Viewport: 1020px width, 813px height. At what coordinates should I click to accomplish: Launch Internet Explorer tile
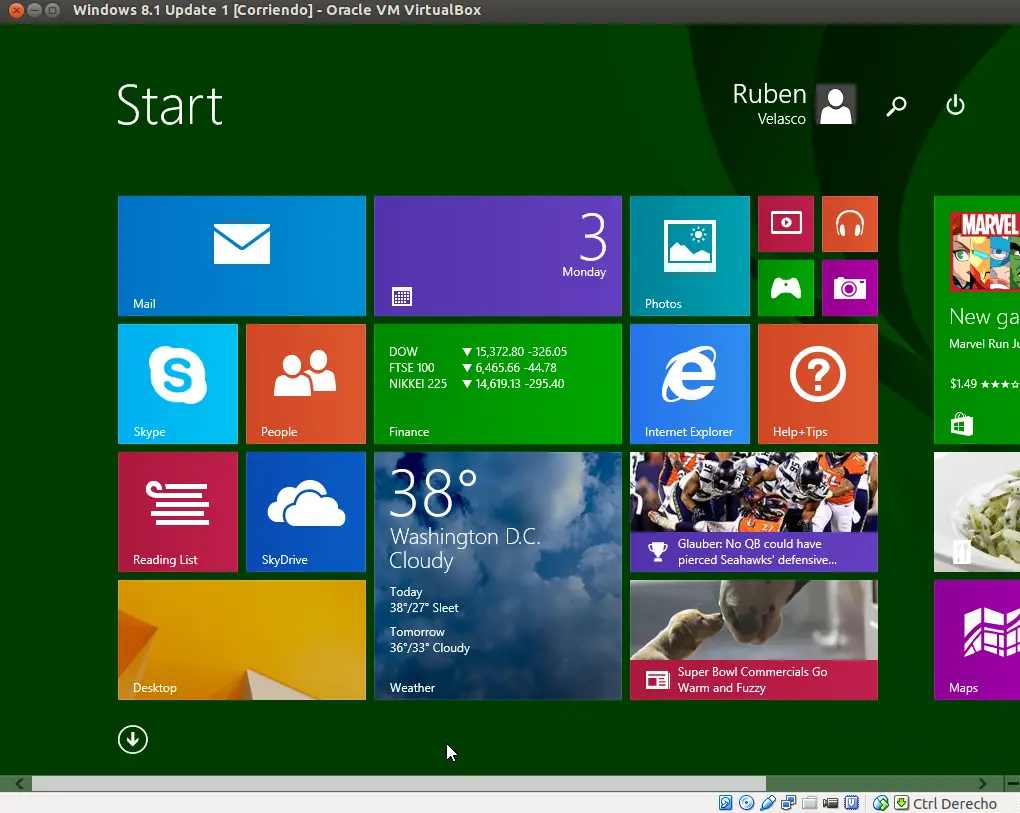[x=690, y=384]
